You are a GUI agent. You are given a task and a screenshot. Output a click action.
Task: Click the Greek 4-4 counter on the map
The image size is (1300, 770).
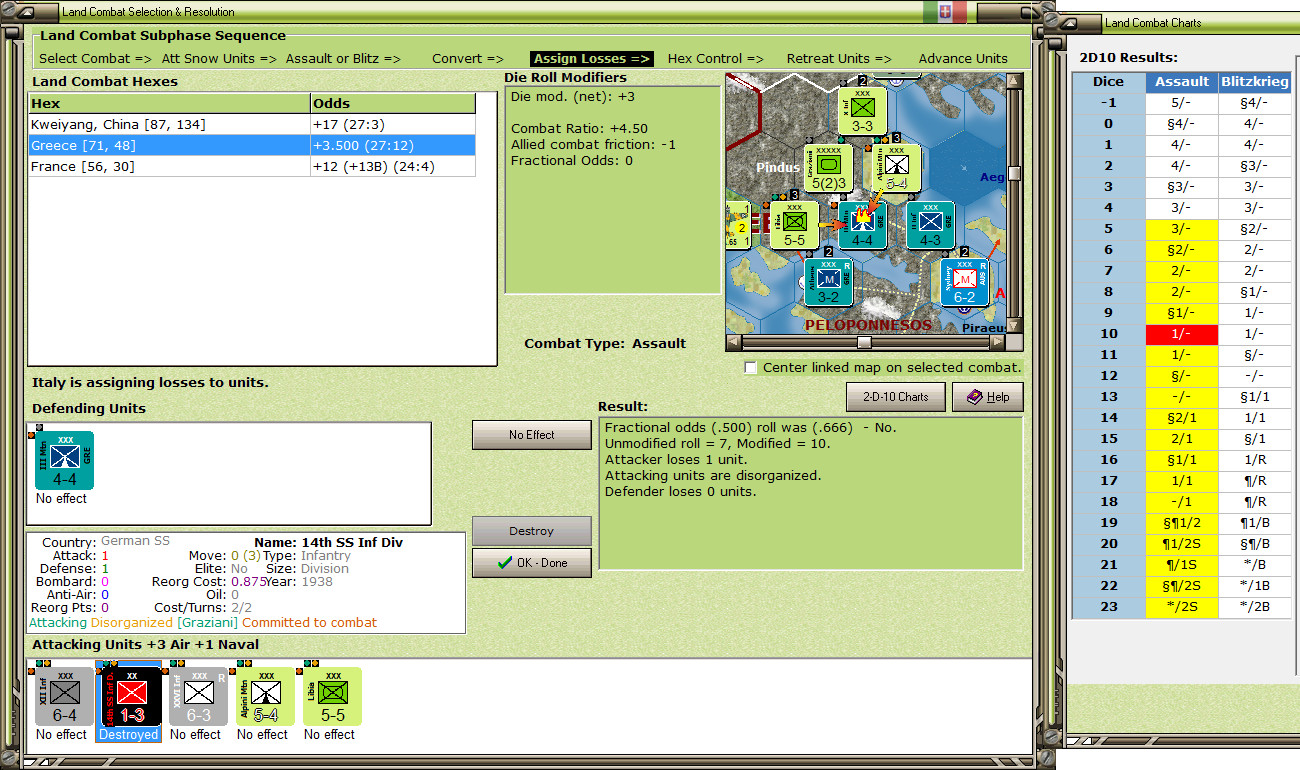click(862, 226)
